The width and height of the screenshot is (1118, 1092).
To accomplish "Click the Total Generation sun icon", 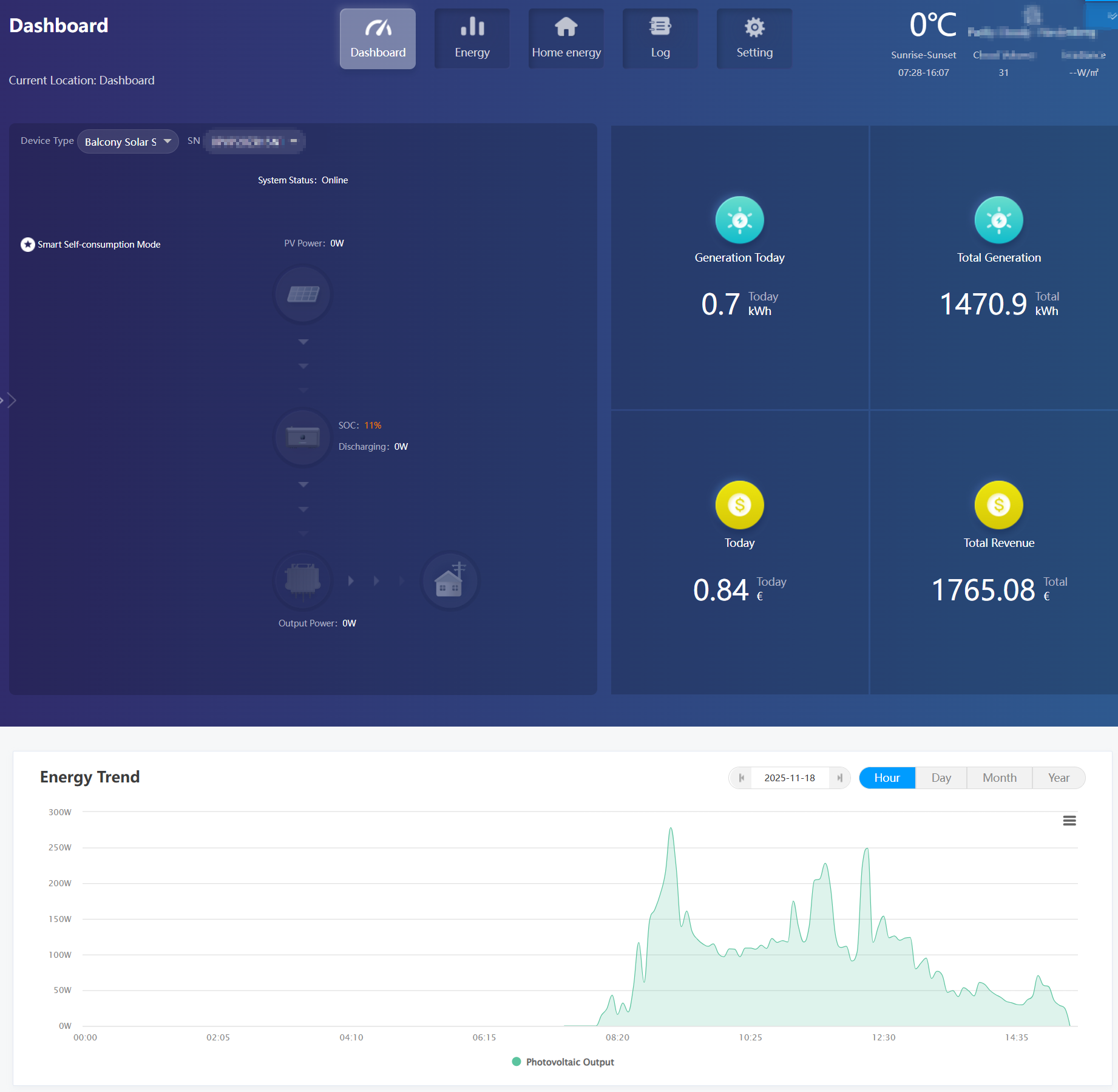I will [998, 220].
